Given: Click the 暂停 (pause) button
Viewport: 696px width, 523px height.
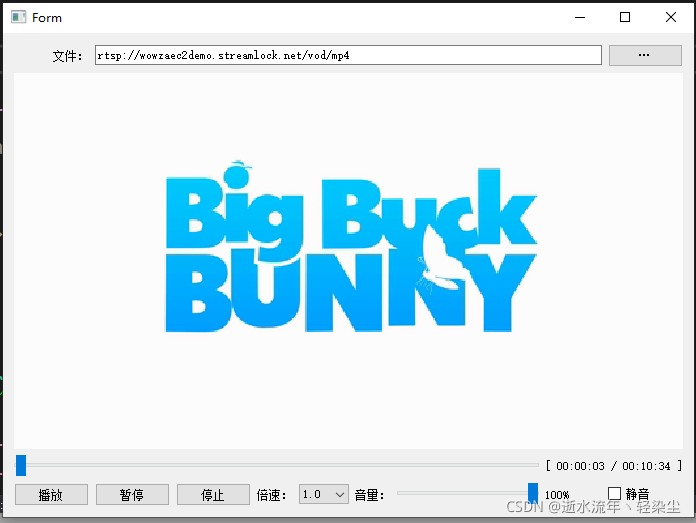Looking at the screenshot, I should point(132,495).
